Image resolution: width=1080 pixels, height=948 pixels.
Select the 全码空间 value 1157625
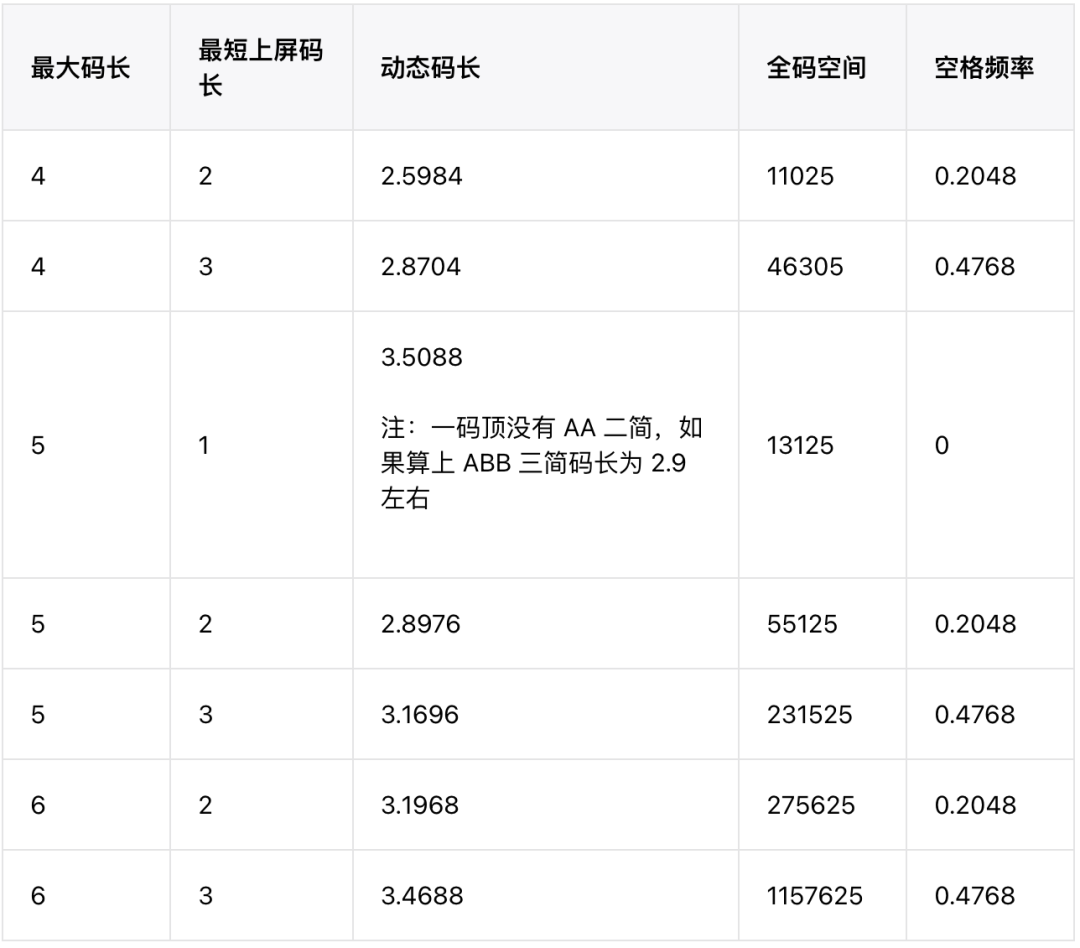coord(815,896)
